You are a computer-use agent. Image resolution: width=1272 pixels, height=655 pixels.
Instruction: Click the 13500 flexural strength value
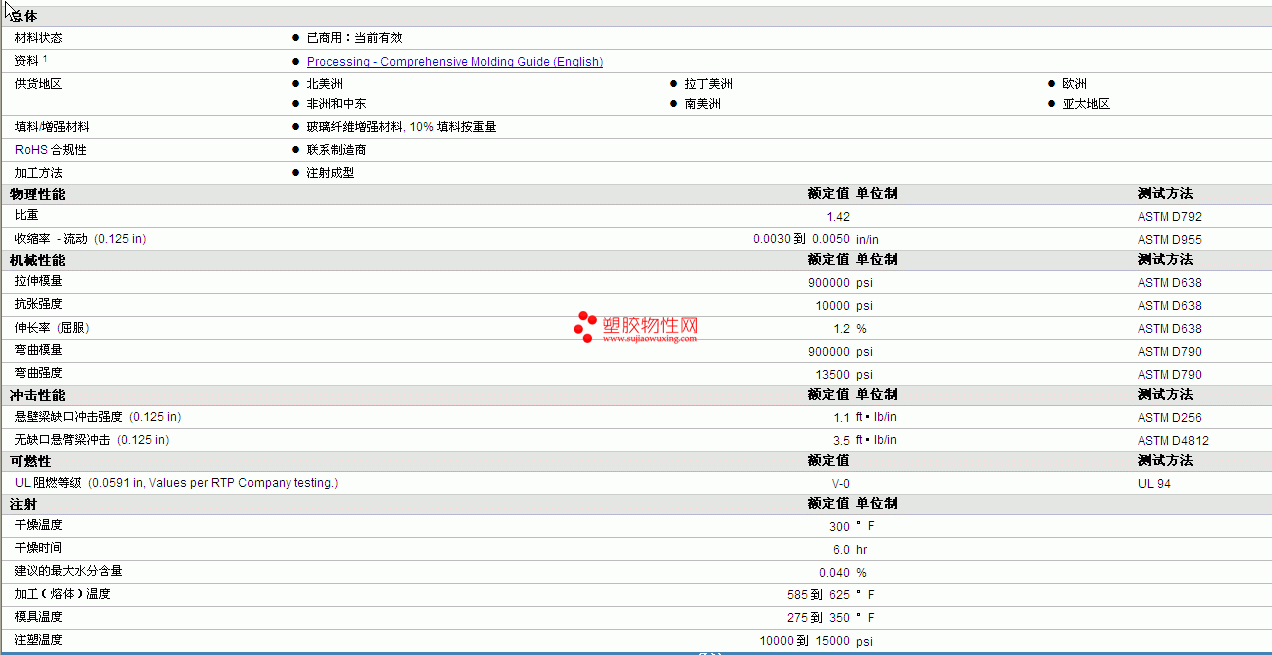833,375
